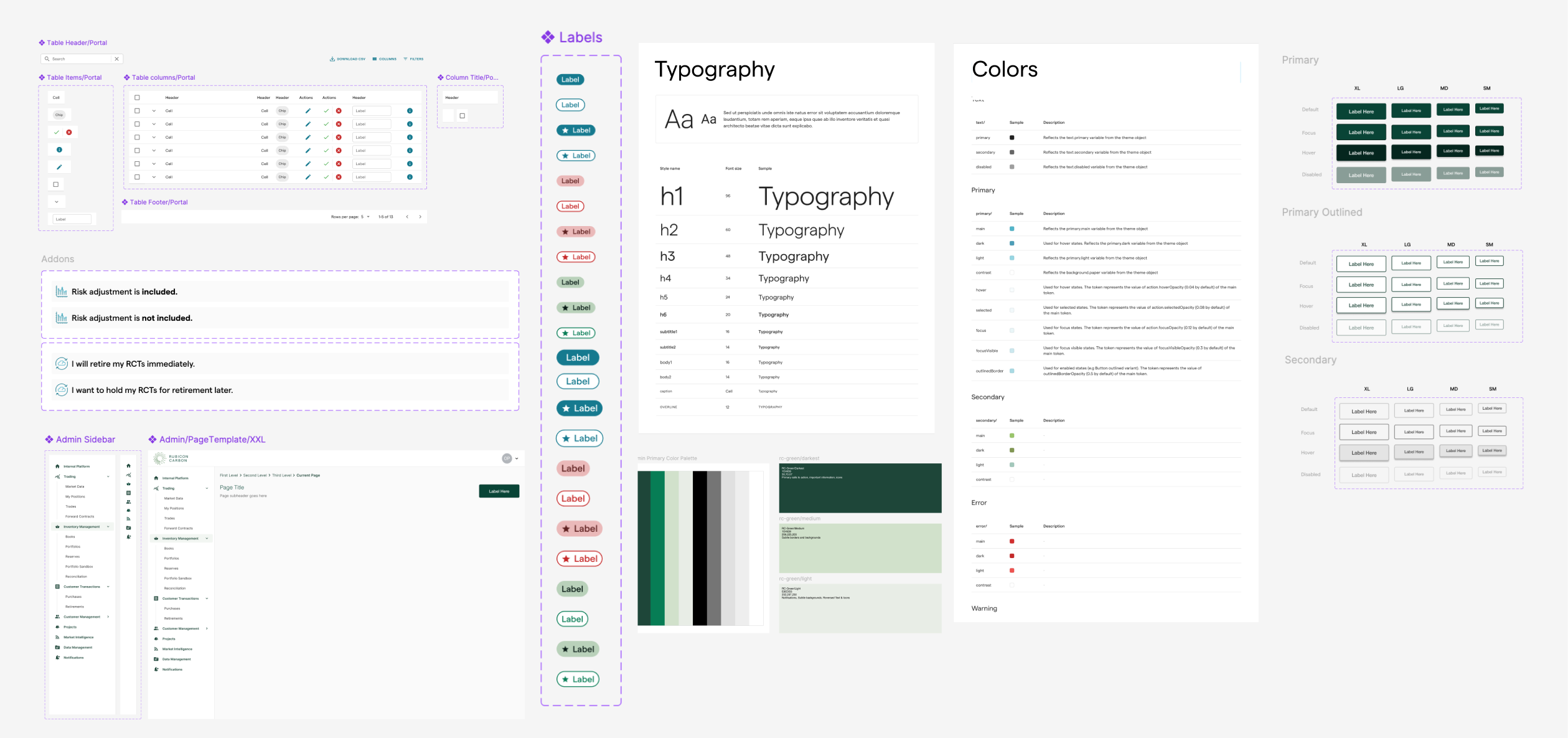Collapse the Trading section in the Admin Sidebar

(108, 476)
